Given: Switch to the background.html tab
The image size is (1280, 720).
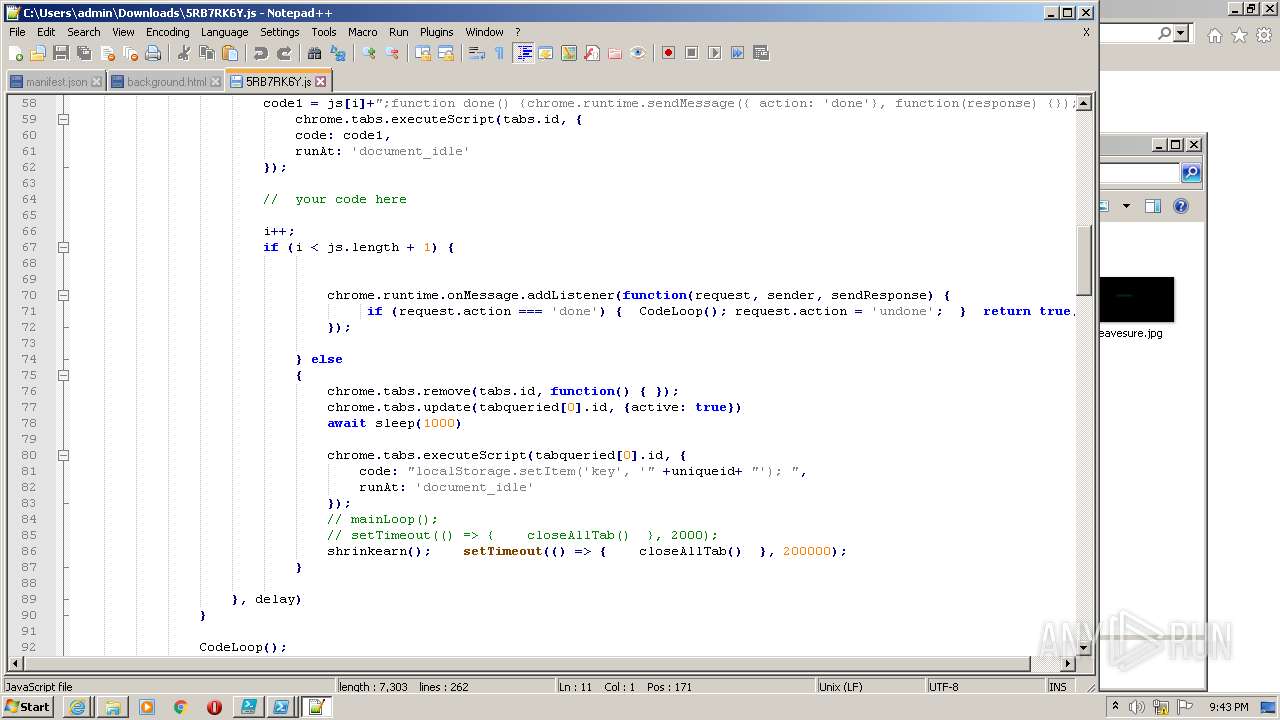Looking at the screenshot, I should [x=166, y=82].
